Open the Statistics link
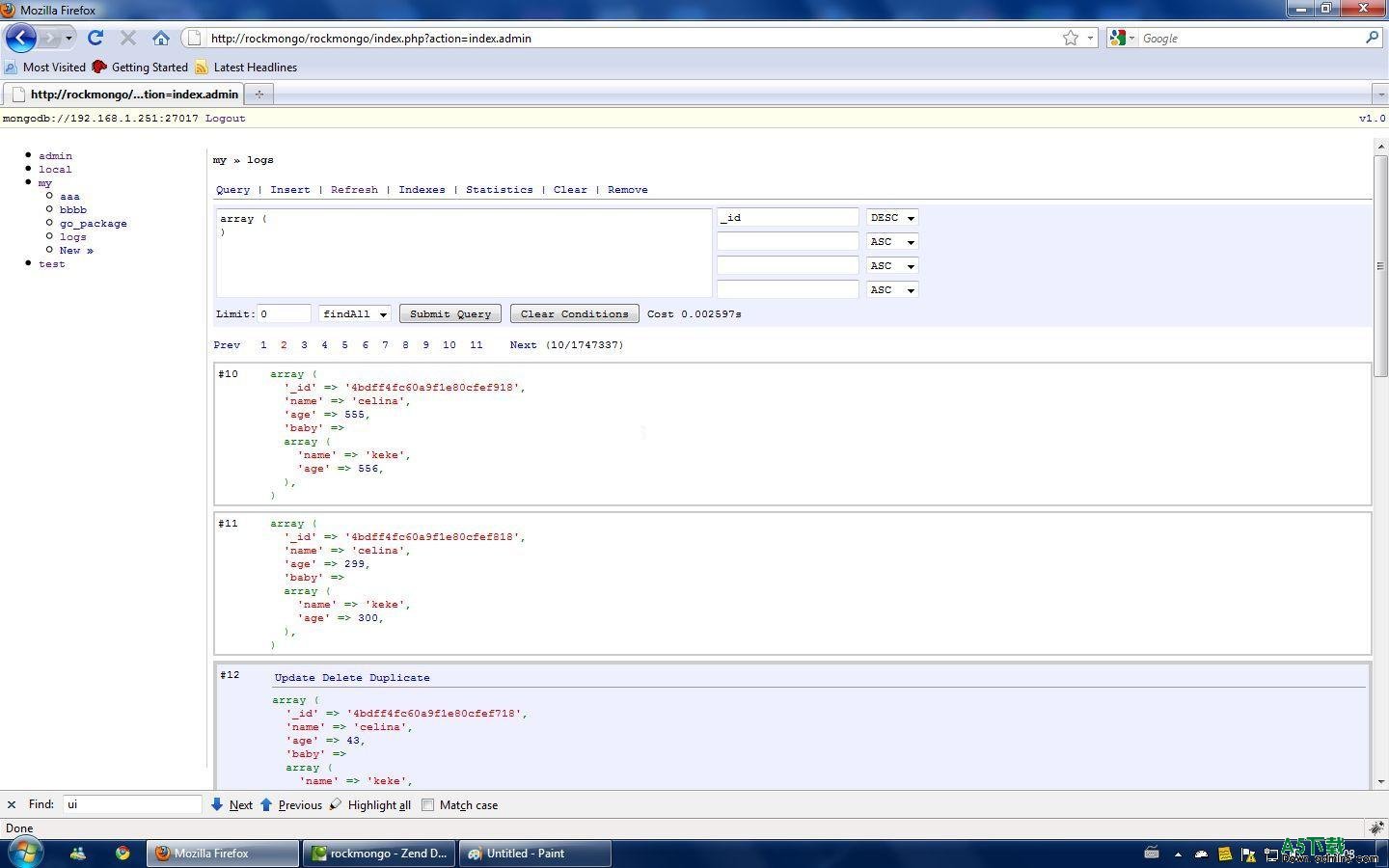The height and width of the screenshot is (868, 1389). pos(499,190)
